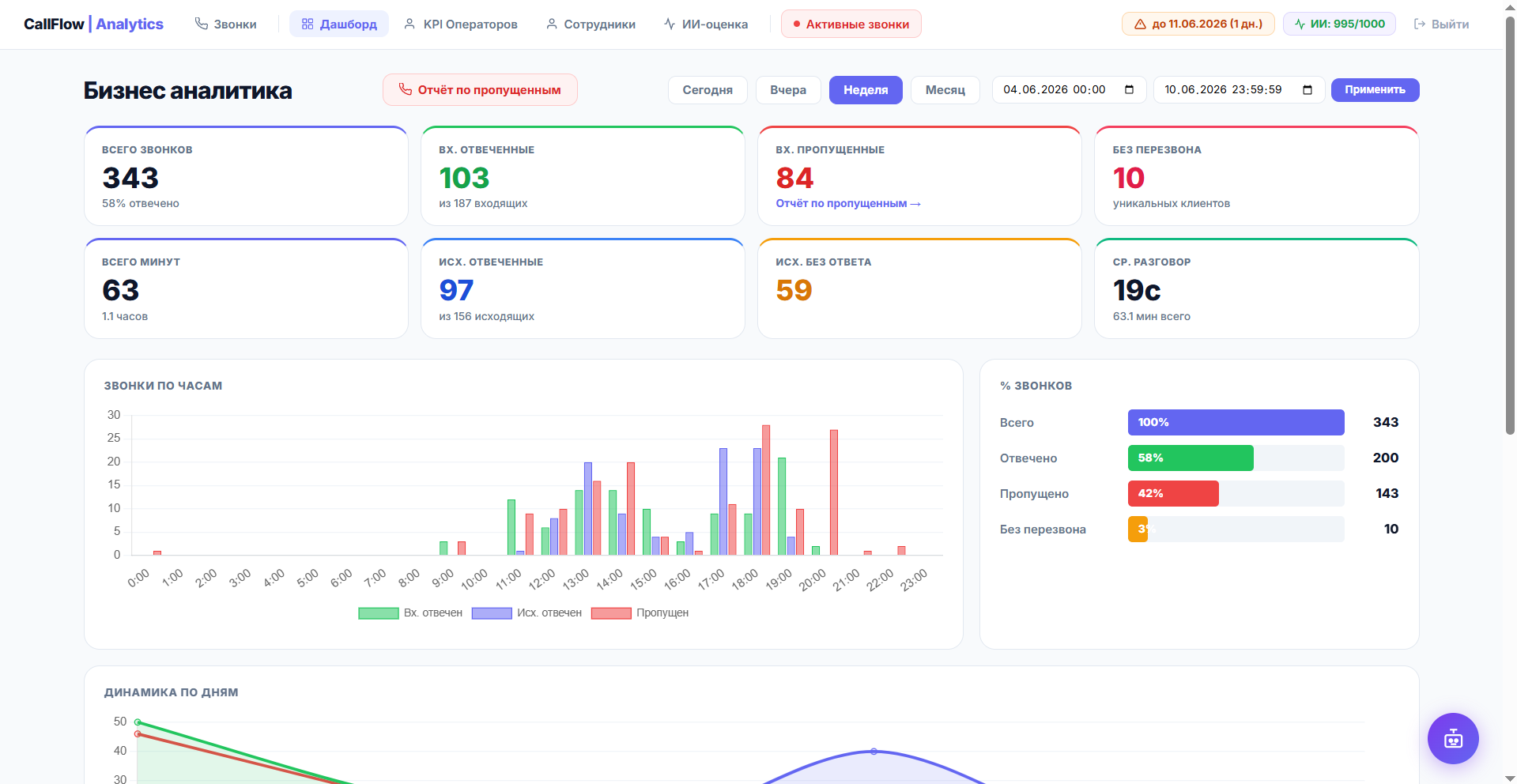The image size is (1517, 784).
Task: Open the Активные звонки button
Action: point(851,24)
